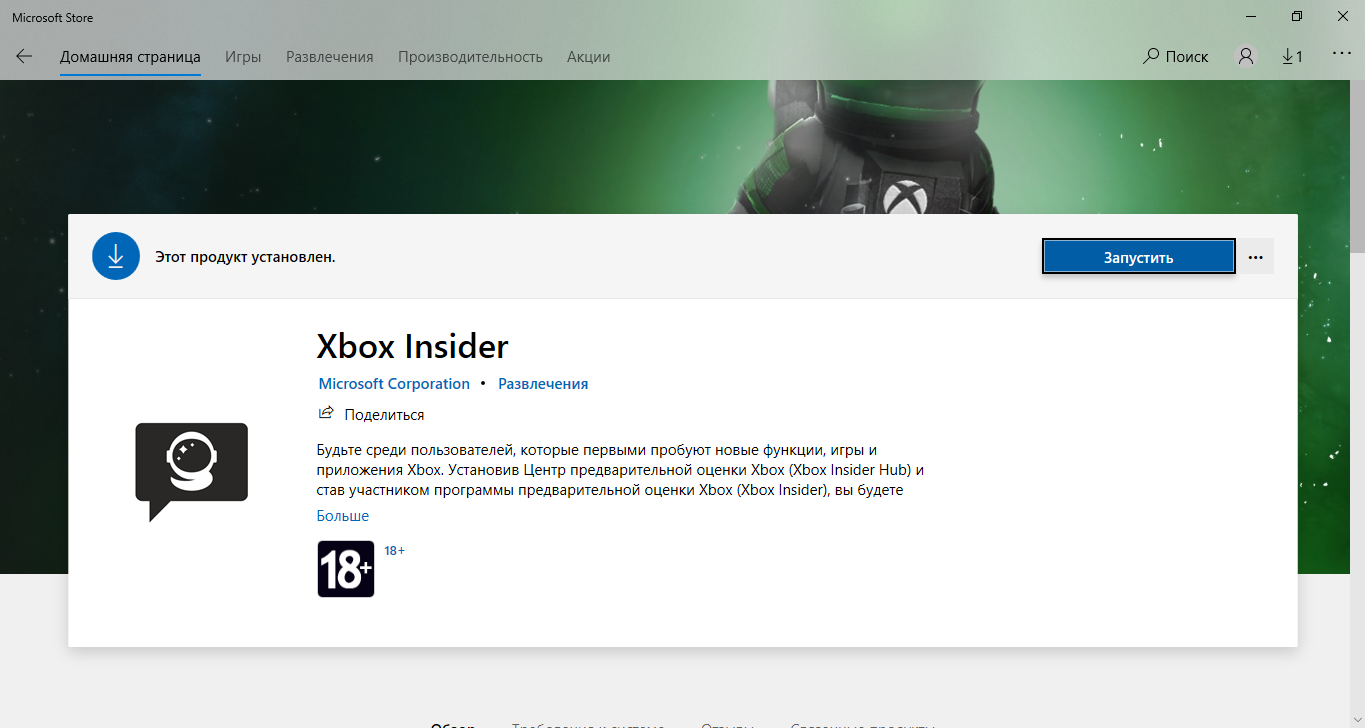This screenshot has width=1365, height=728.
Task: Open more options beside the Запустить button
Action: tap(1256, 257)
